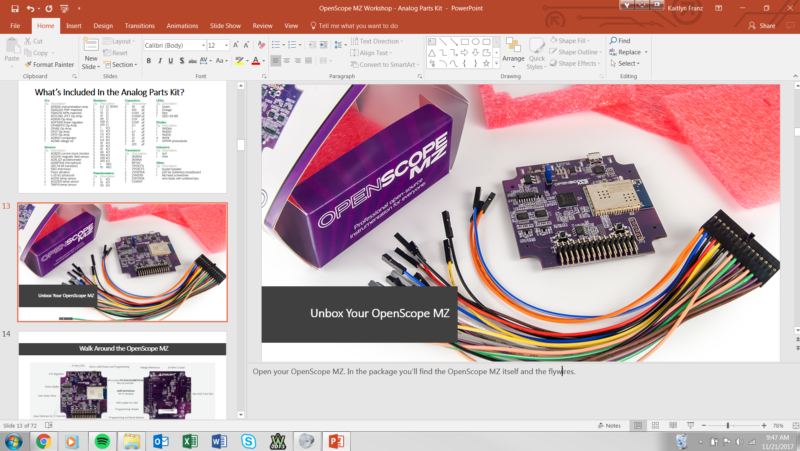Apply the red font color swatch
Image resolution: width=800 pixels, height=451 pixels.
[256, 61]
